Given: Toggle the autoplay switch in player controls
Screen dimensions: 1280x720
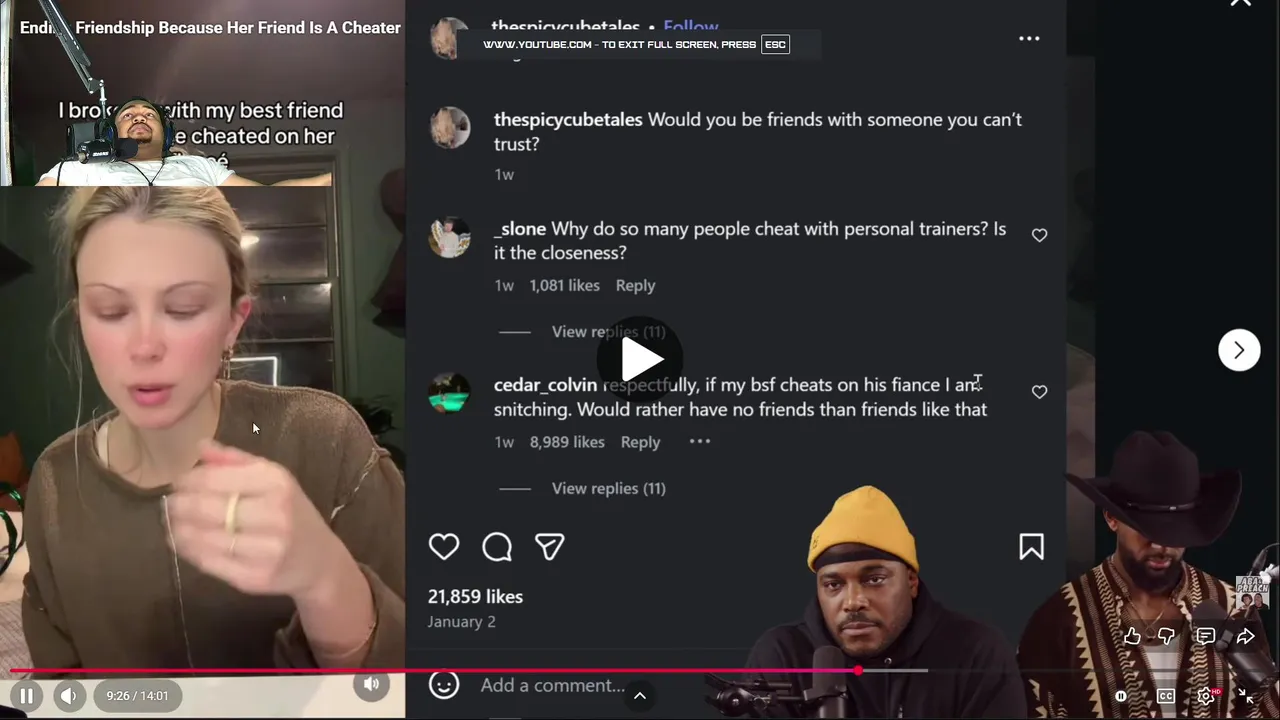Looking at the screenshot, I should (1121, 696).
